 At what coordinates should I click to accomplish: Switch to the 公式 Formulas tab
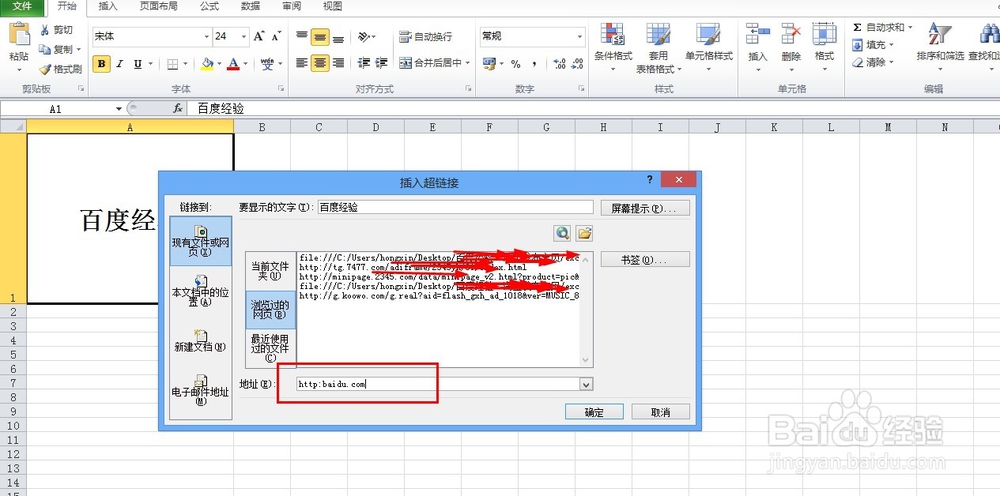[x=209, y=6]
